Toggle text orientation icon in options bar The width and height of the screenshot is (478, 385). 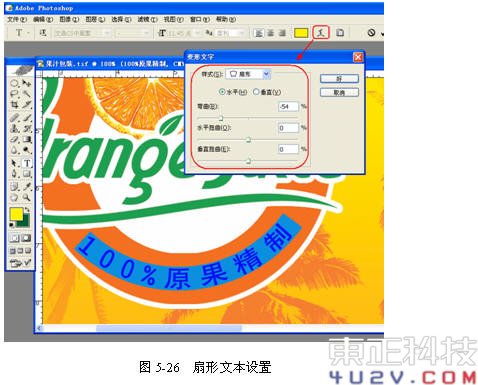(43, 33)
